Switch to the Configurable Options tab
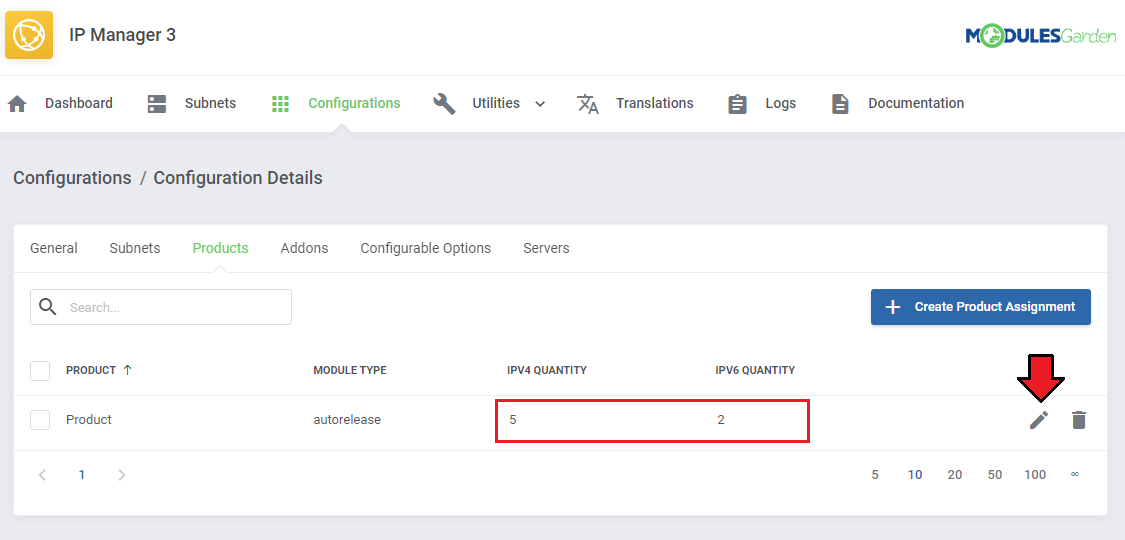Screen dimensions: 1125x540 click(x=425, y=248)
